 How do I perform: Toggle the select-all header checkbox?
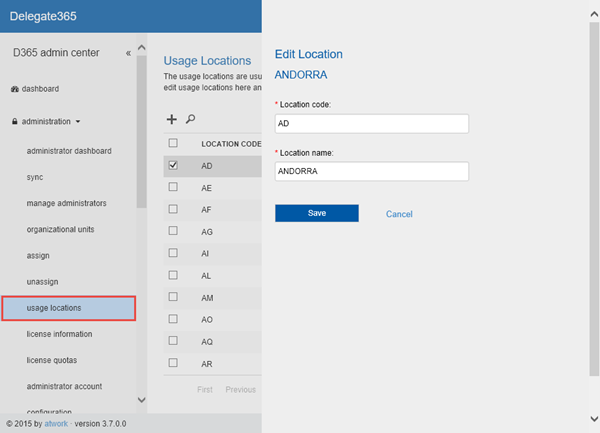173,143
